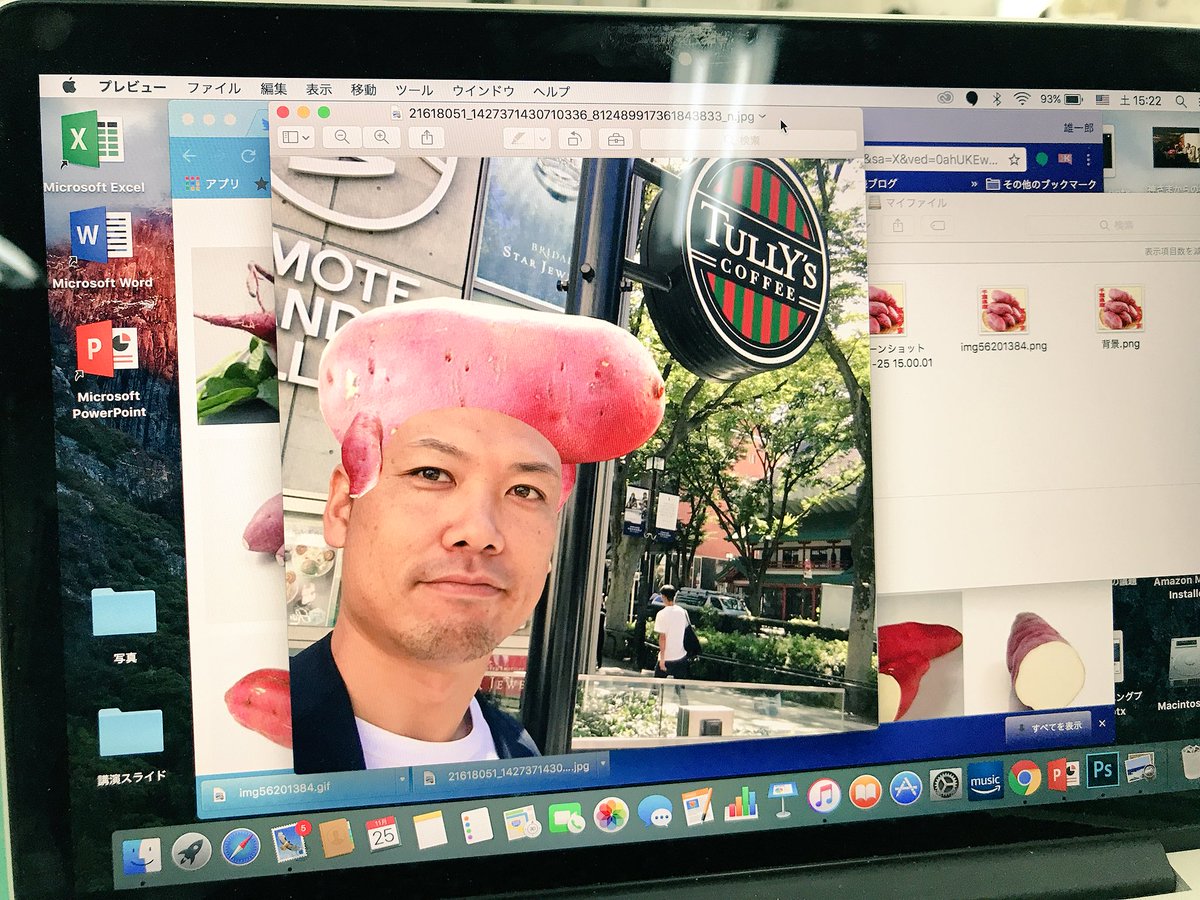Open iTunes from the Dock
Image resolution: width=1200 pixels, height=900 pixels.
pos(824,796)
